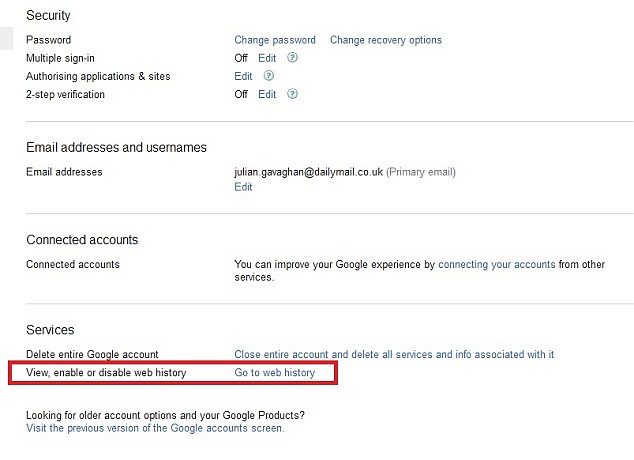Open the 2-step verification help icon
The image size is (634, 460).
point(292,94)
